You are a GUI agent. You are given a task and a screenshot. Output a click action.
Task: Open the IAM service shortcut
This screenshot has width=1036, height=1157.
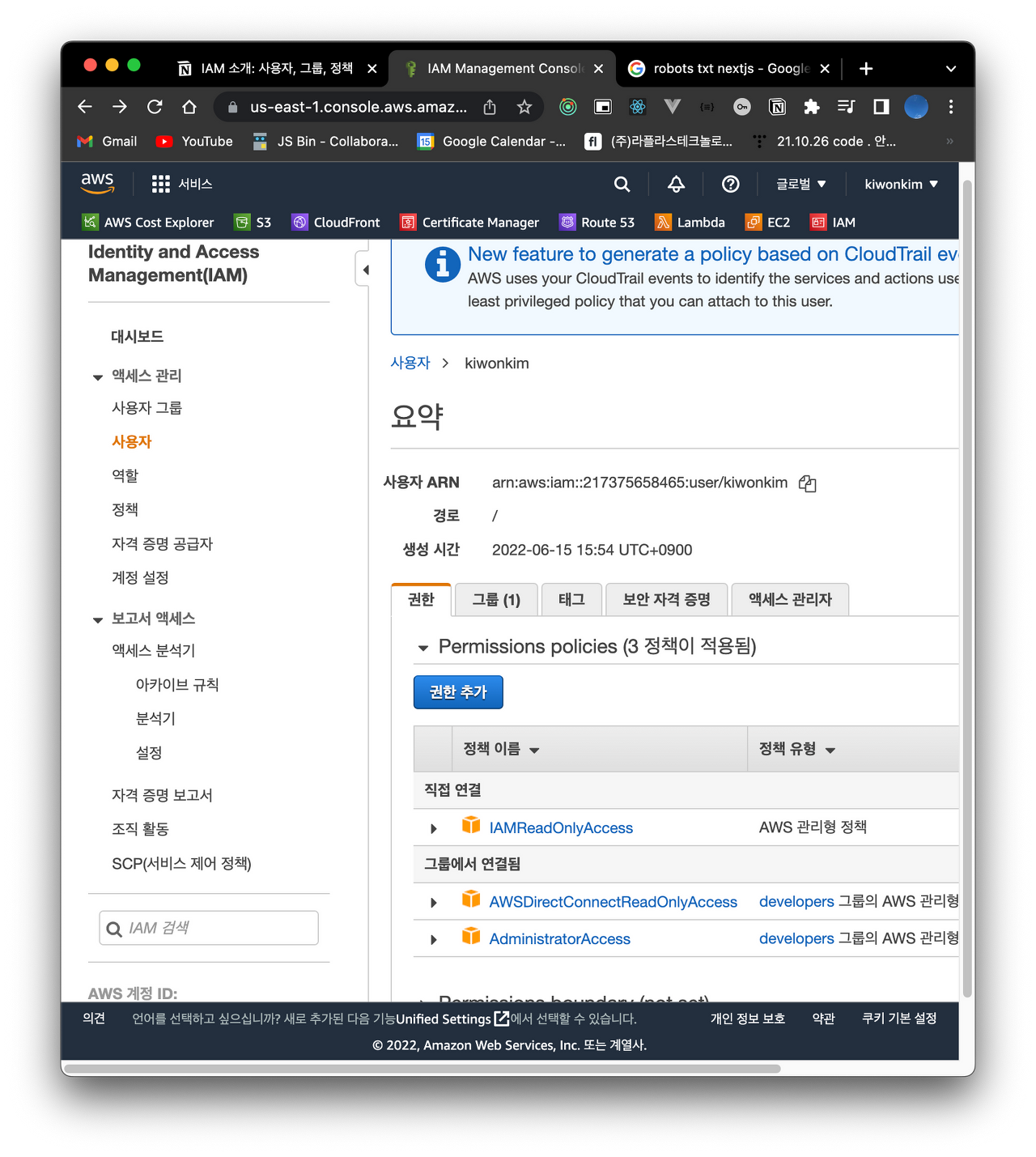(x=833, y=222)
